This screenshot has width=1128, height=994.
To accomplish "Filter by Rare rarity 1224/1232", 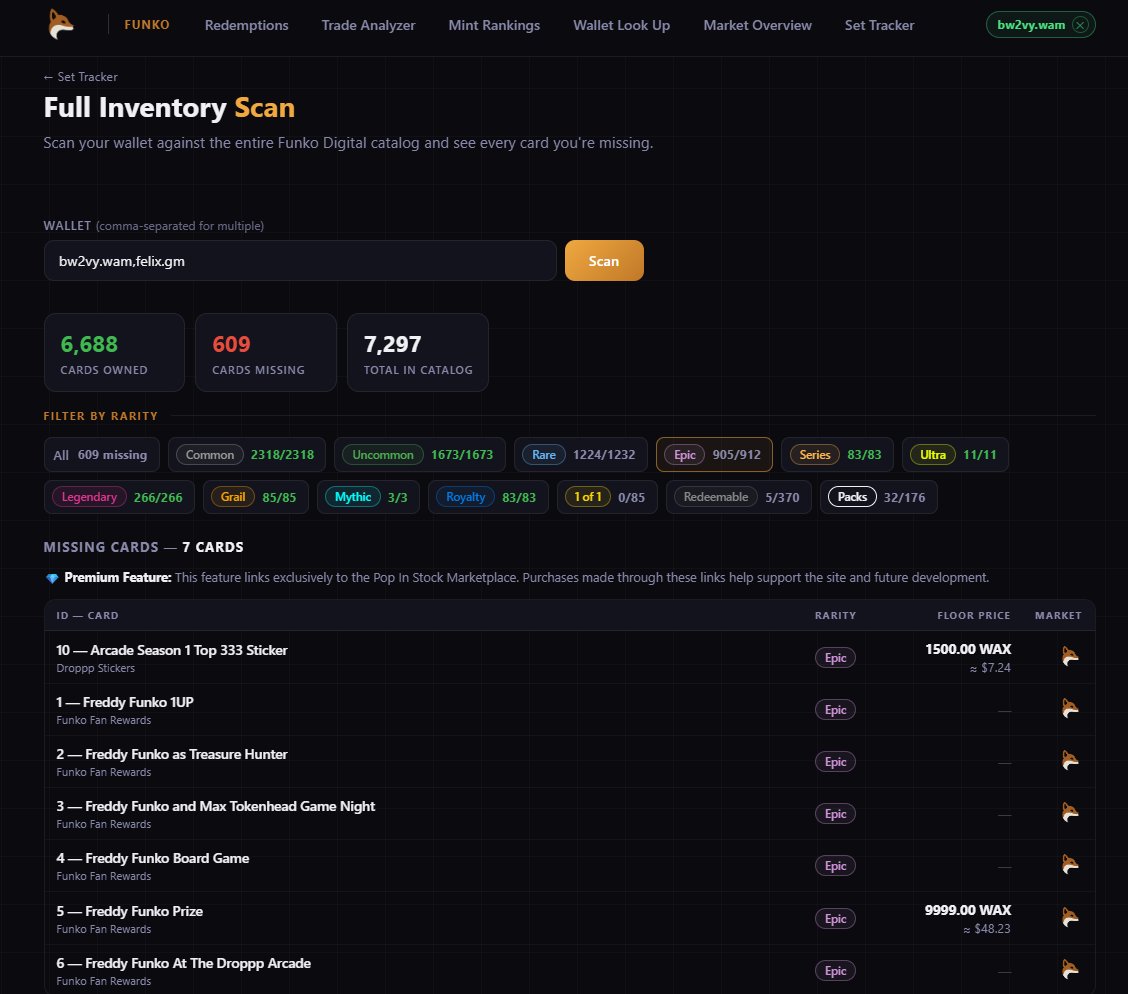I will click(581, 455).
